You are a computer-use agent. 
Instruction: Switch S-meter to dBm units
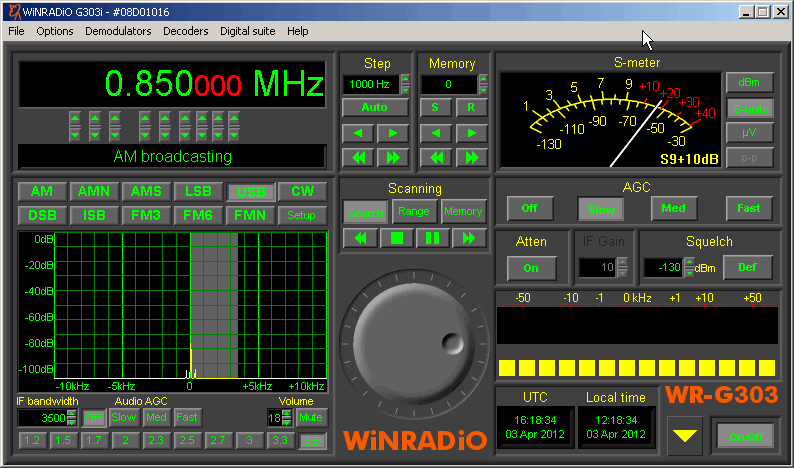click(749, 83)
